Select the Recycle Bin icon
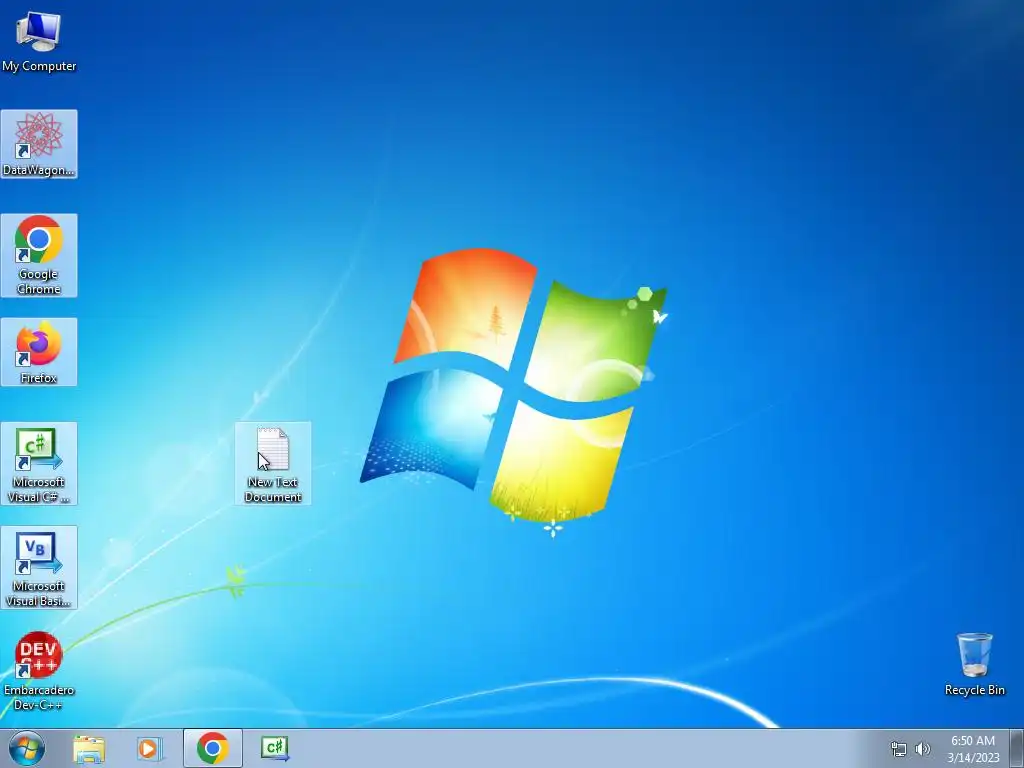1024x768 pixels. point(974,664)
